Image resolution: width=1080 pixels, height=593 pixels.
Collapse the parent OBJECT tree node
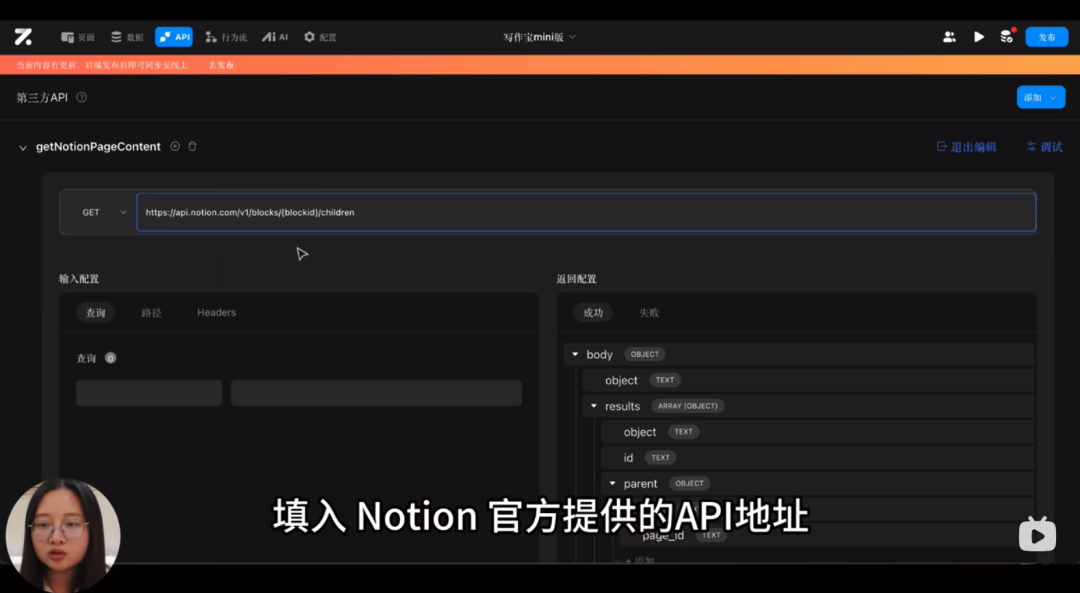coord(612,483)
